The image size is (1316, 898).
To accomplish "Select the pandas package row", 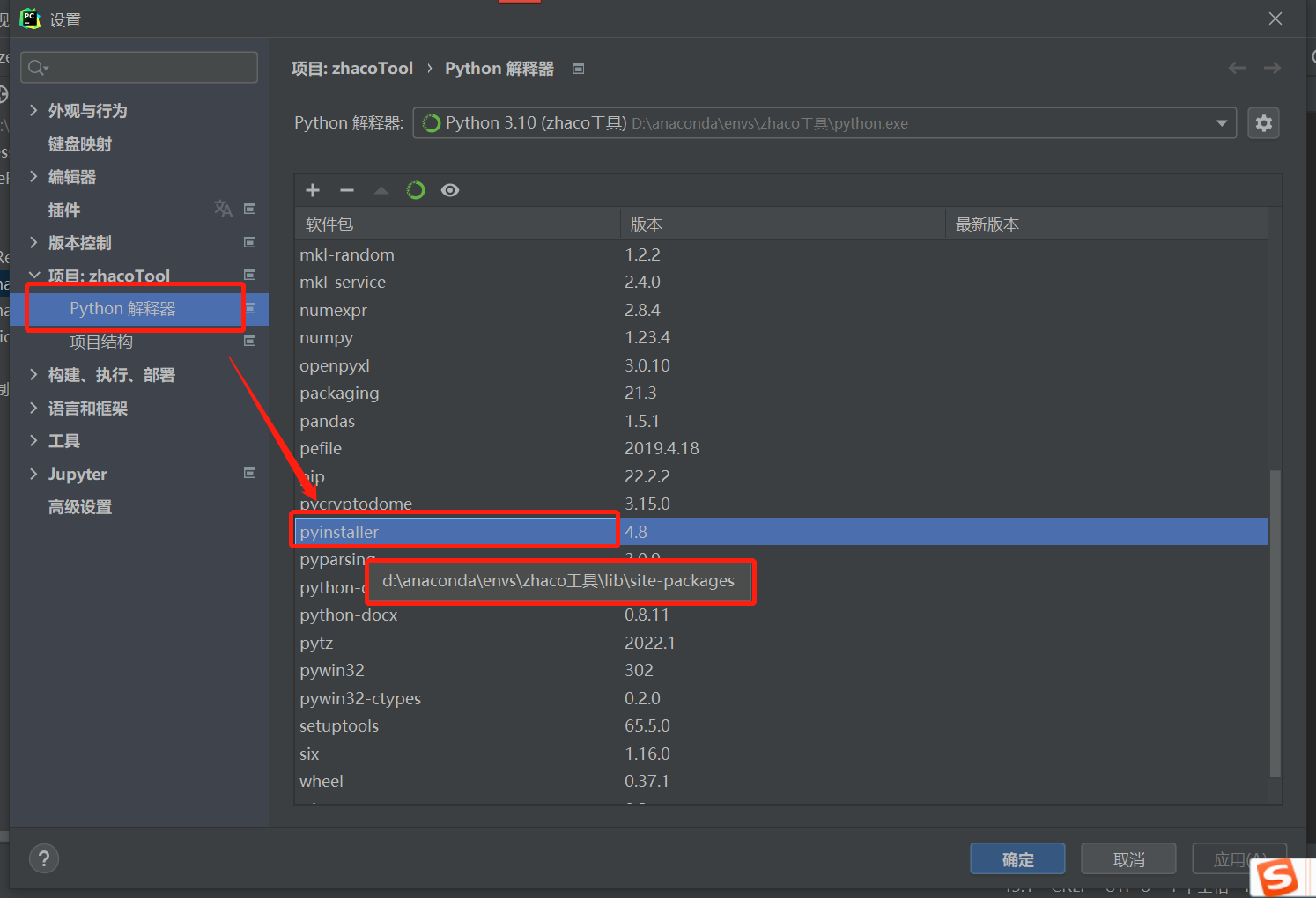I will point(782,421).
